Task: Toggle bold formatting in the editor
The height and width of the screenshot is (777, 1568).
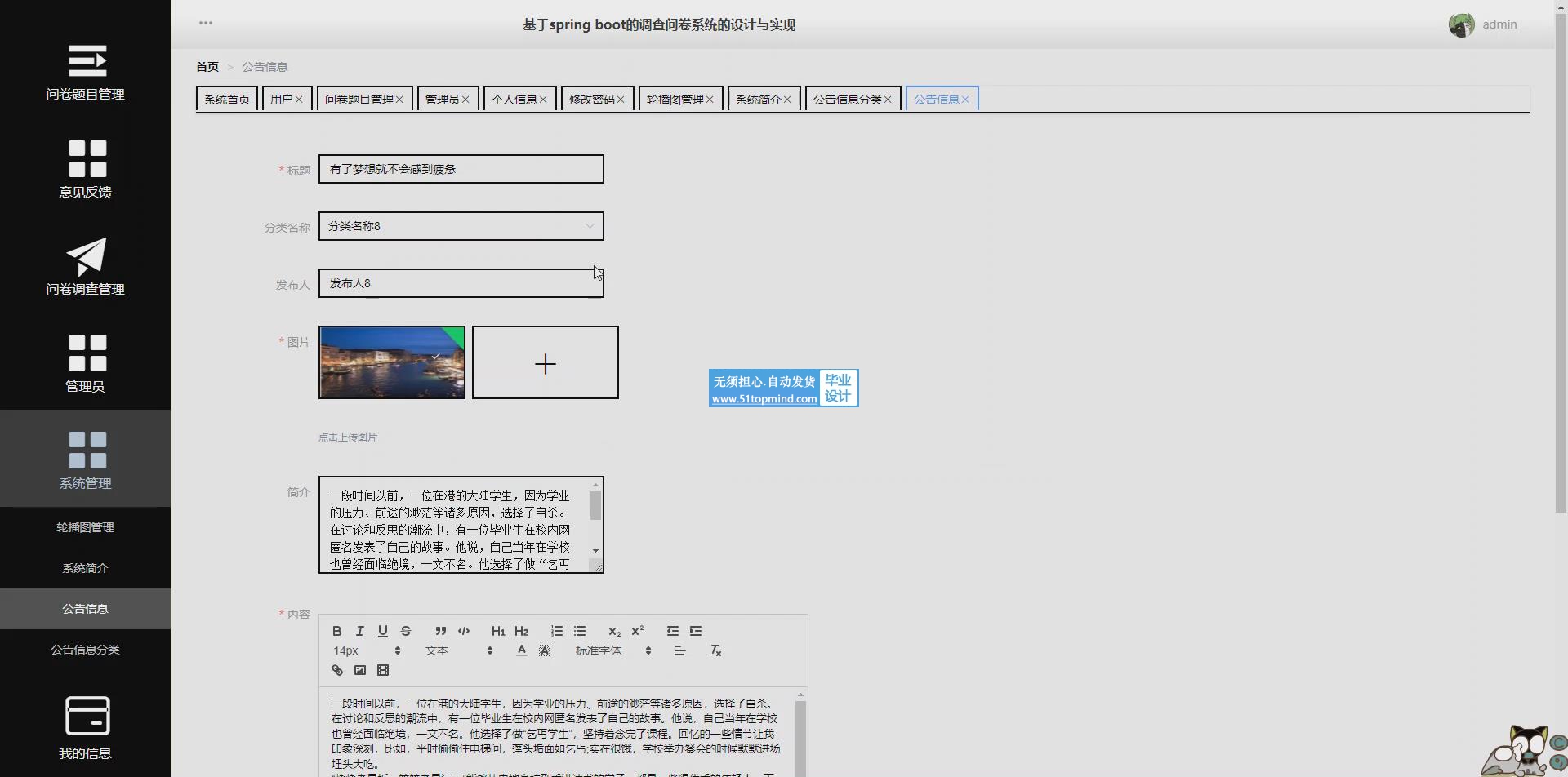Action: point(336,631)
